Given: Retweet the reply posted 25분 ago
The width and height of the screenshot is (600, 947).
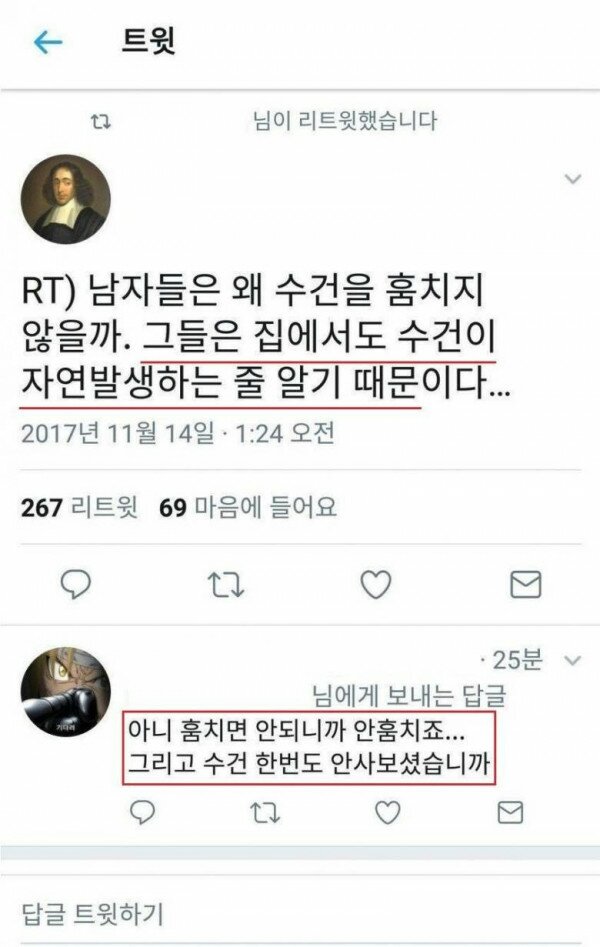Looking at the screenshot, I should (x=265, y=813).
